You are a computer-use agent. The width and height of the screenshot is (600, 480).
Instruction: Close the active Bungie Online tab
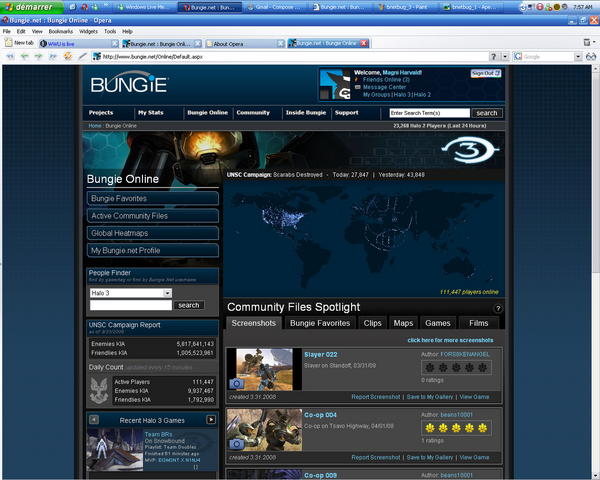click(x=364, y=43)
